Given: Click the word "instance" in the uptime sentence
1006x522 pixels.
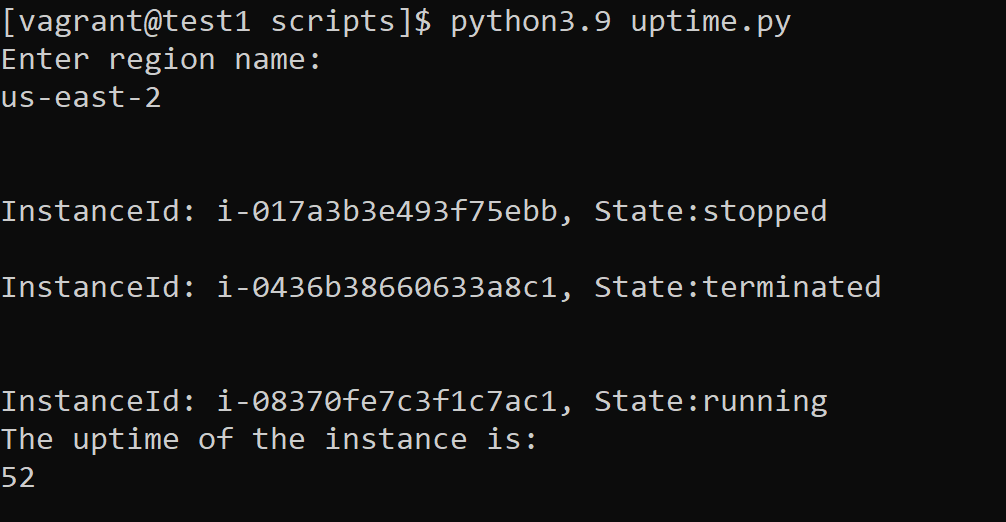Looking at the screenshot, I should (x=395, y=440).
